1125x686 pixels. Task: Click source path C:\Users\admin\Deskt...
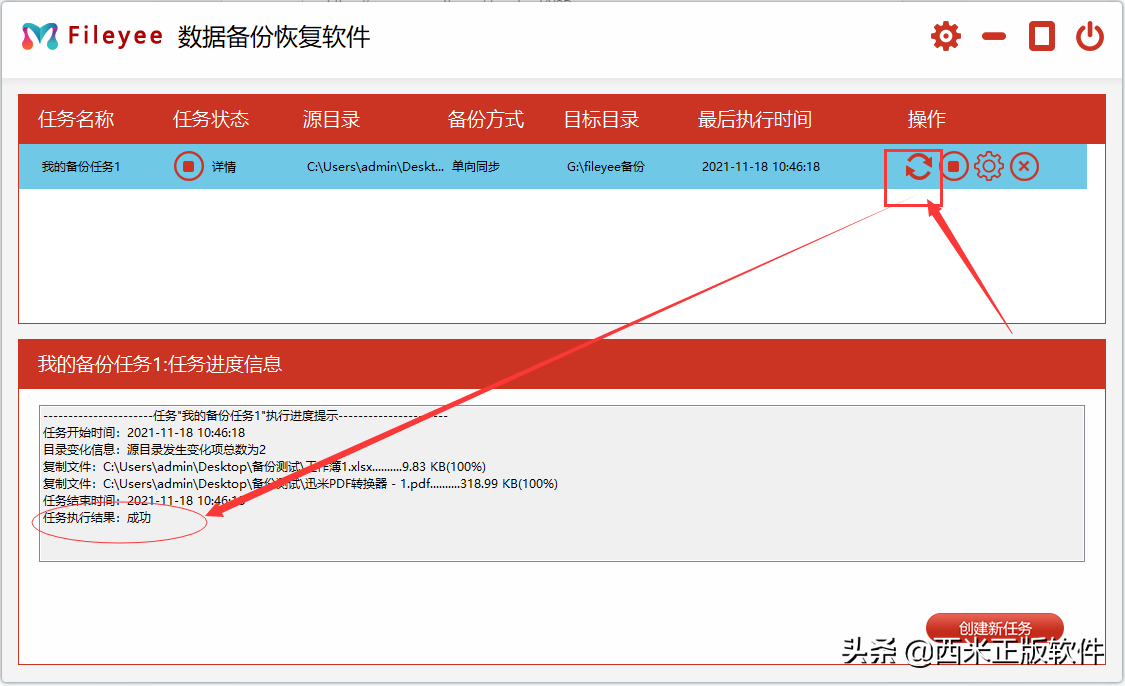[x=375, y=166]
